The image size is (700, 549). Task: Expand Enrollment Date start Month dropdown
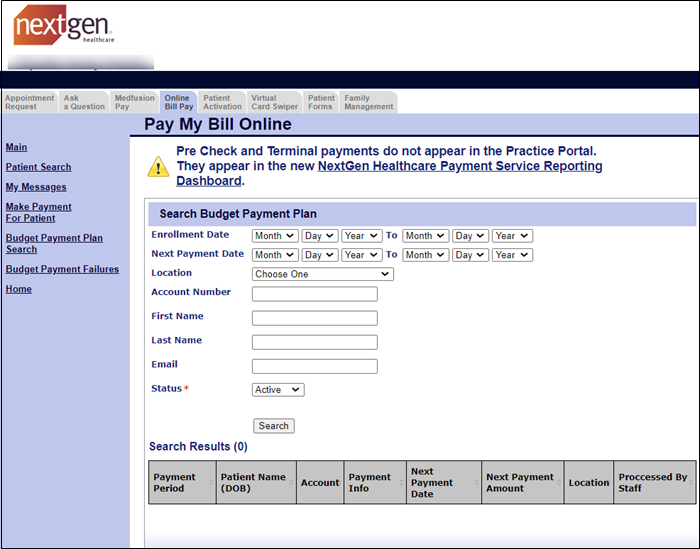tap(275, 236)
